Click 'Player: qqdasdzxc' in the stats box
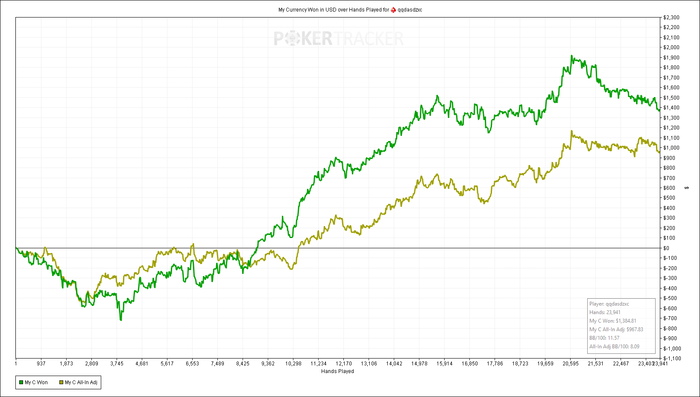This screenshot has height=397, width=700. 609,304
